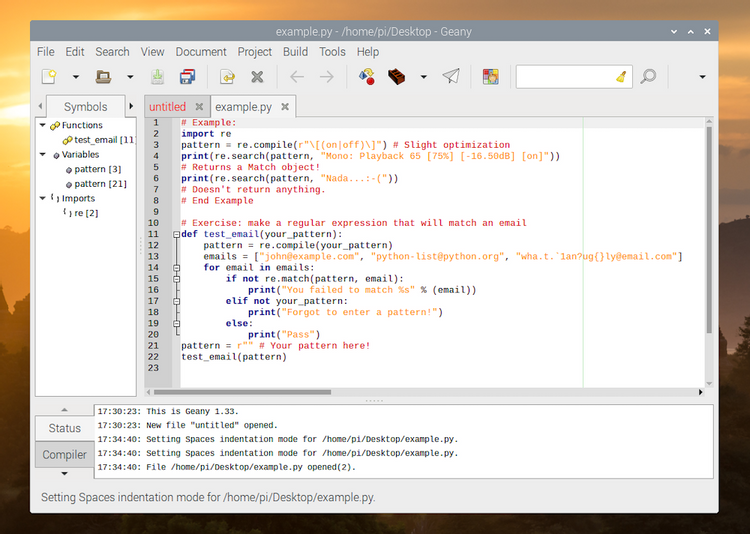Reload the current file from disk
750x534 pixels.
tap(227, 76)
